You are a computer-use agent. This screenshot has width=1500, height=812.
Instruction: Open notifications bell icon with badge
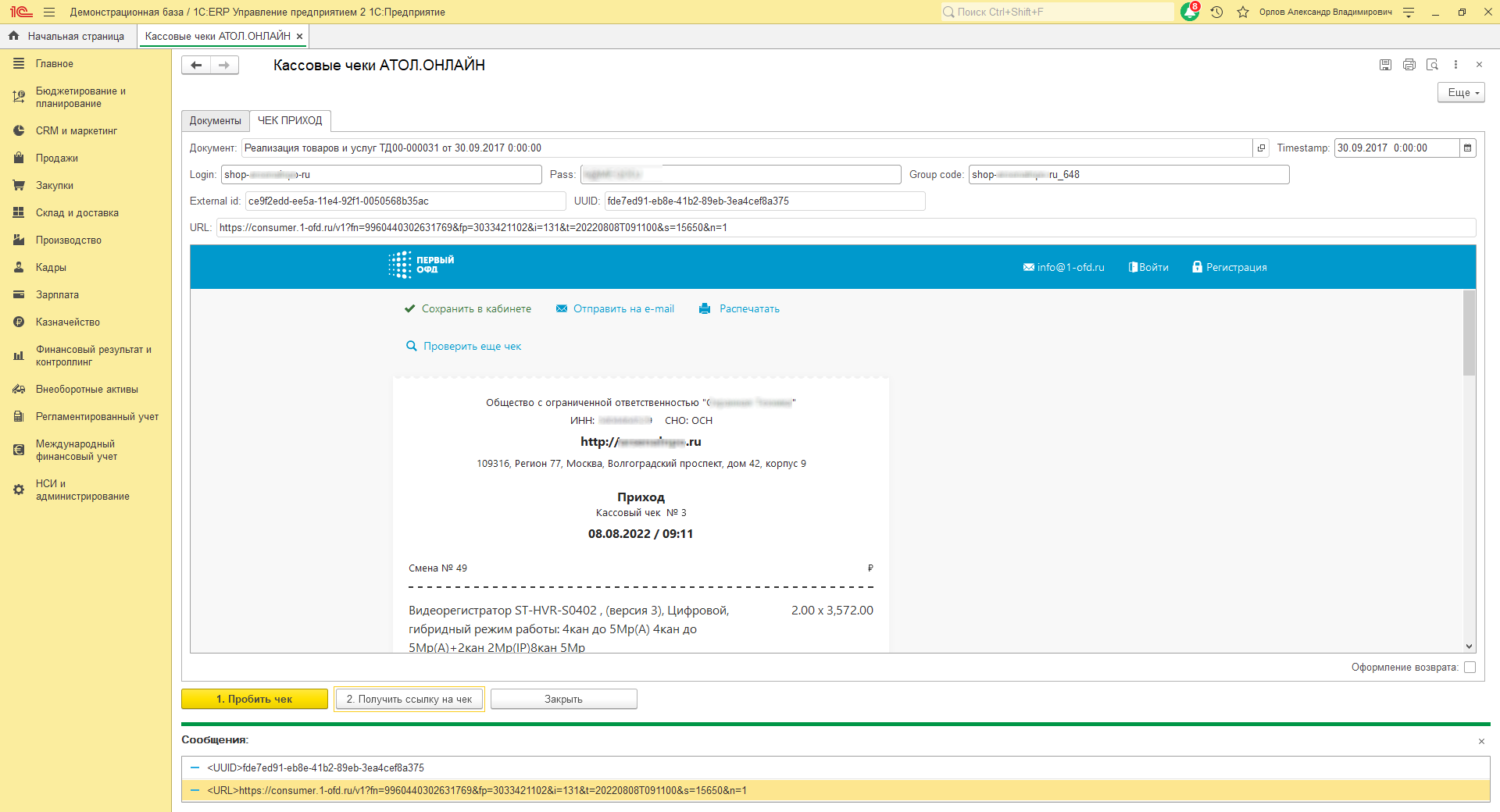(x=1190, y=12)
